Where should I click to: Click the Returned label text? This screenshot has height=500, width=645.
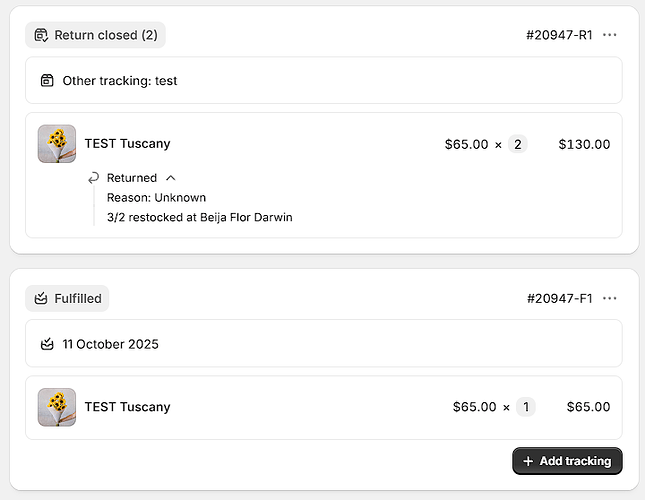pyautogui.click(x=132, y=178)
